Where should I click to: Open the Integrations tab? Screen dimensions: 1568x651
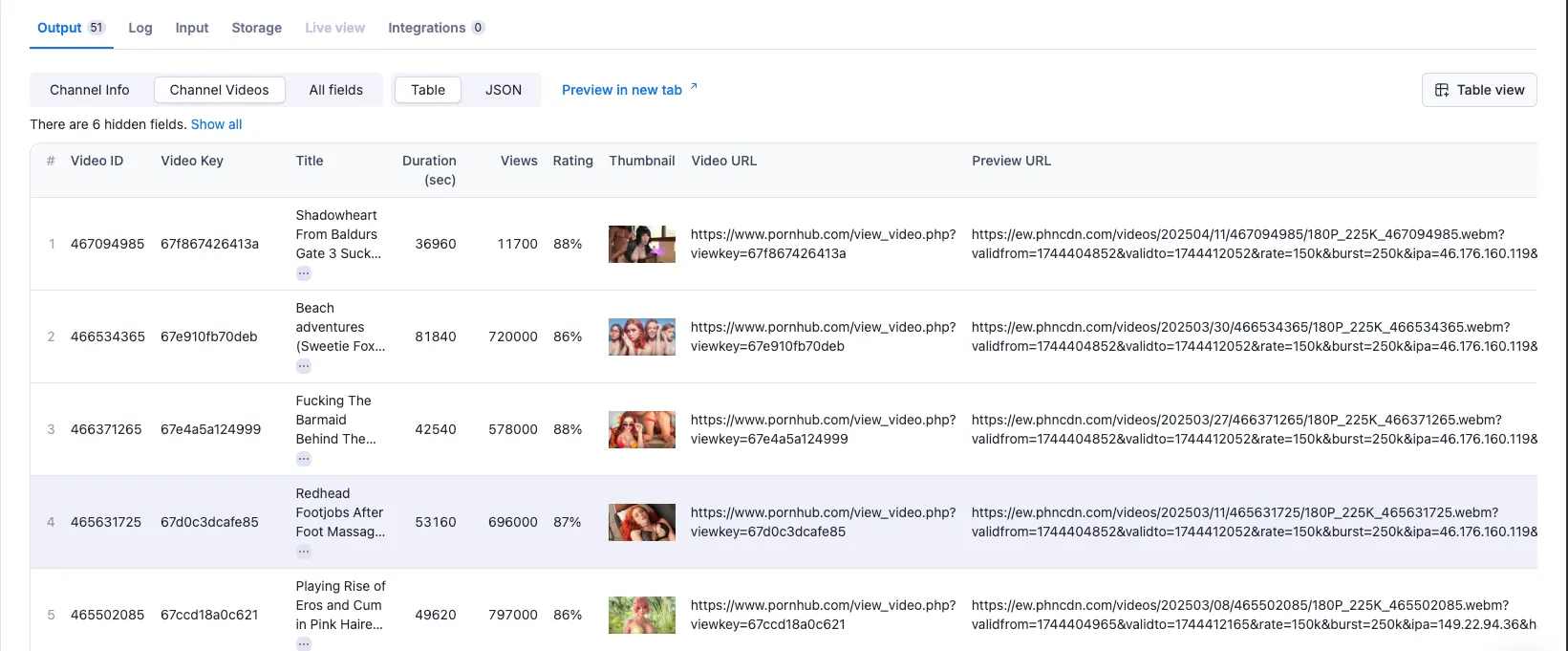[x=436, y=28]
